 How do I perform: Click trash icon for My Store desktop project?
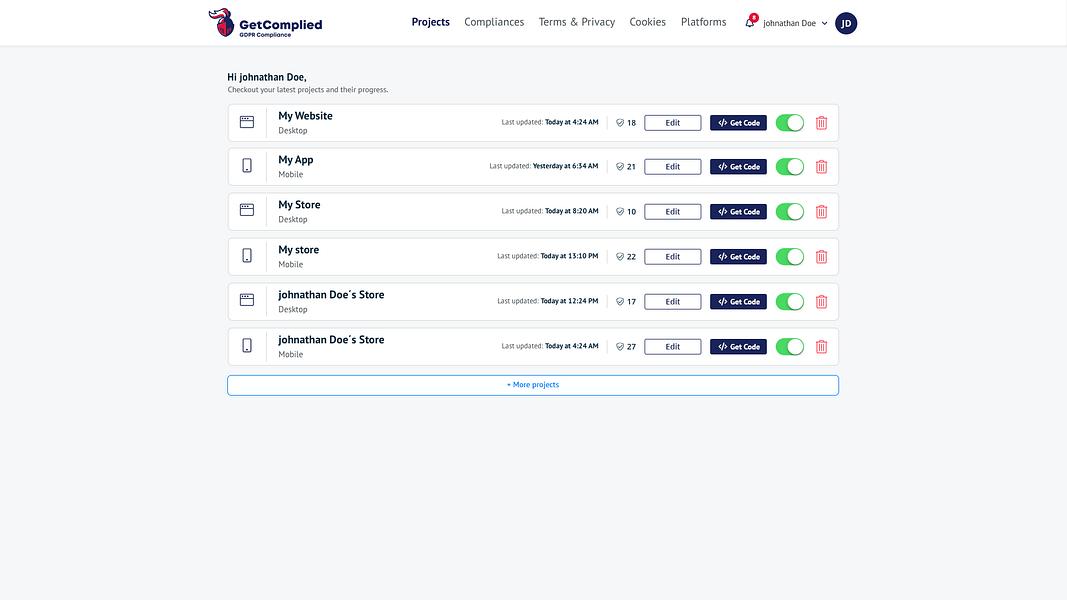click(821, 212)
